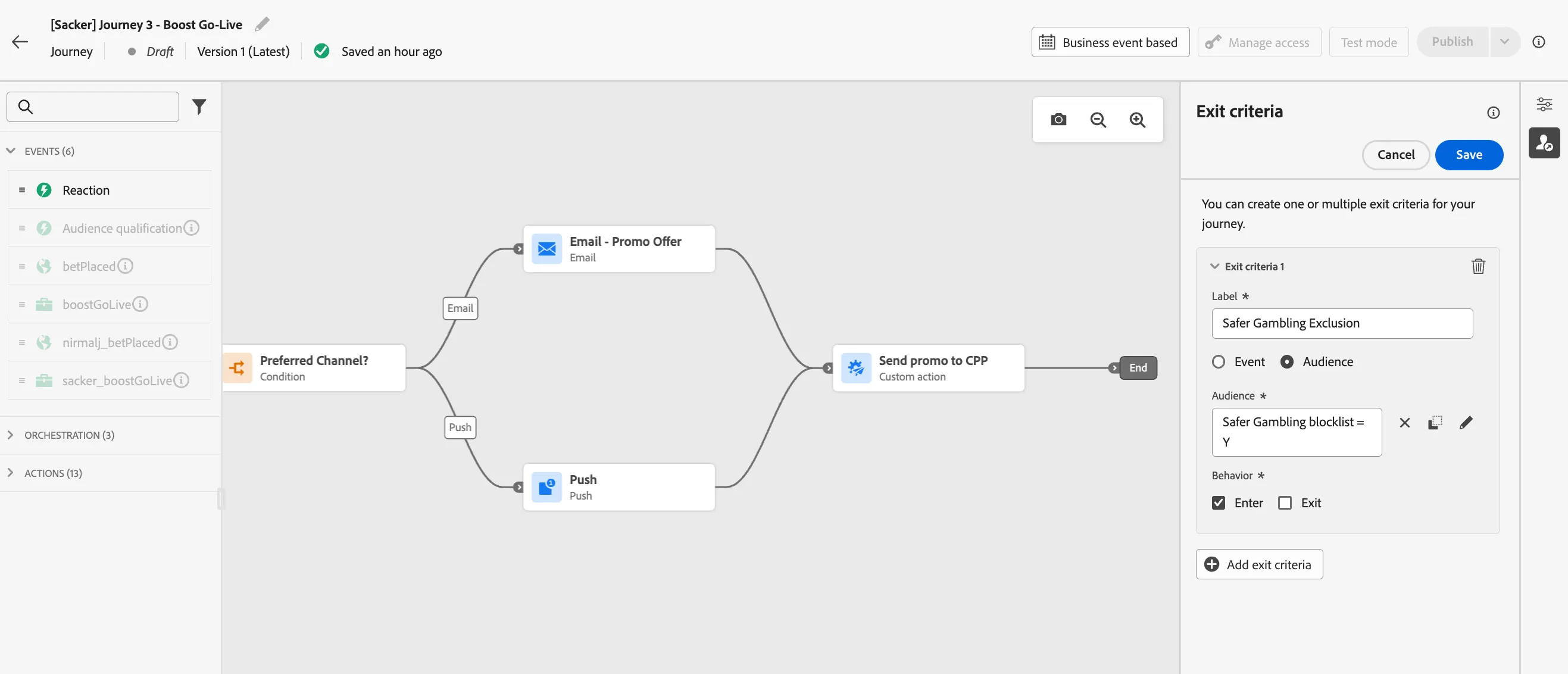Click the Draft status label
The width and height of the screenshot is (1568, 674).
pos(160,51)
